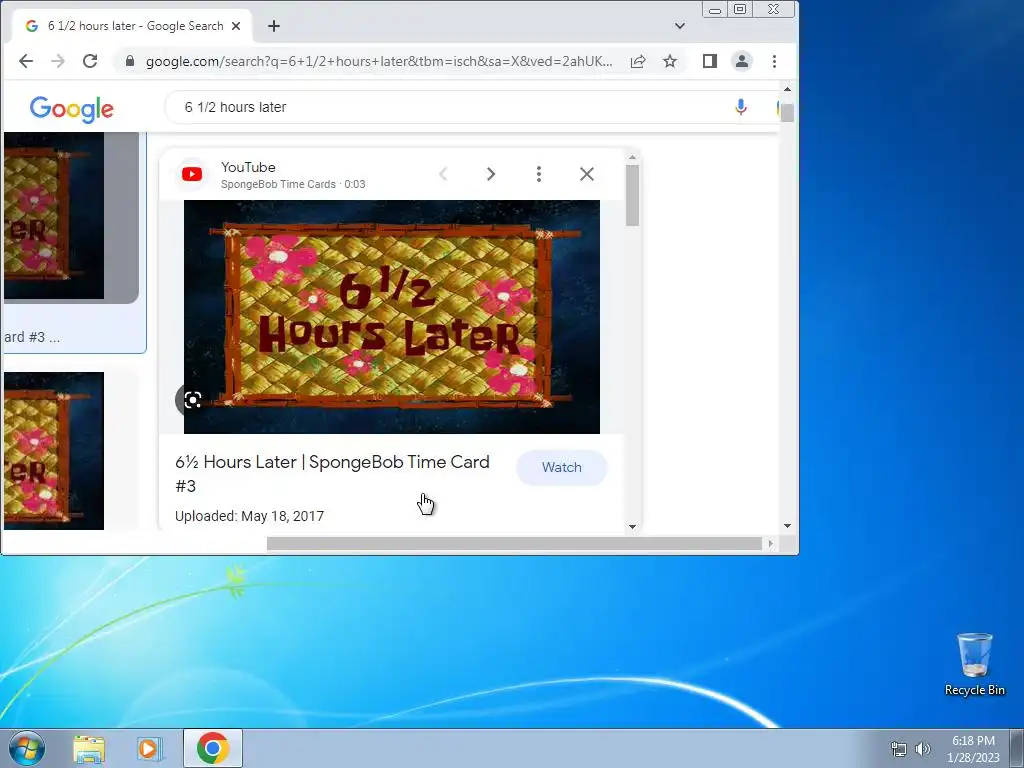Click the padlock site info icon
Screen dimensions: 1024x768
coord(130,61)
